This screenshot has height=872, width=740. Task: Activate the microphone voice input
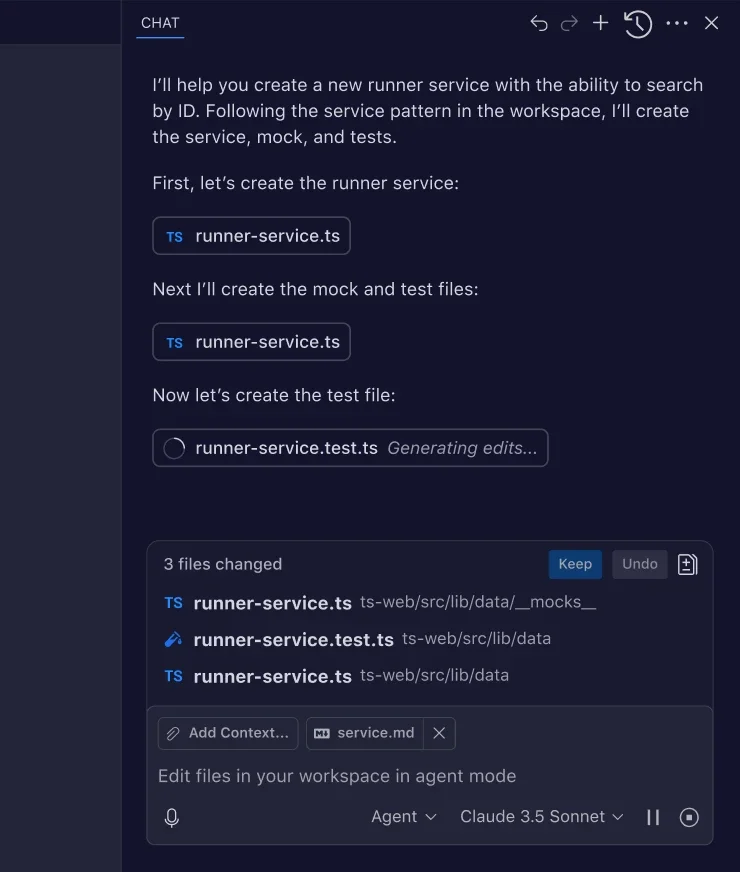[x=171, y=817]
